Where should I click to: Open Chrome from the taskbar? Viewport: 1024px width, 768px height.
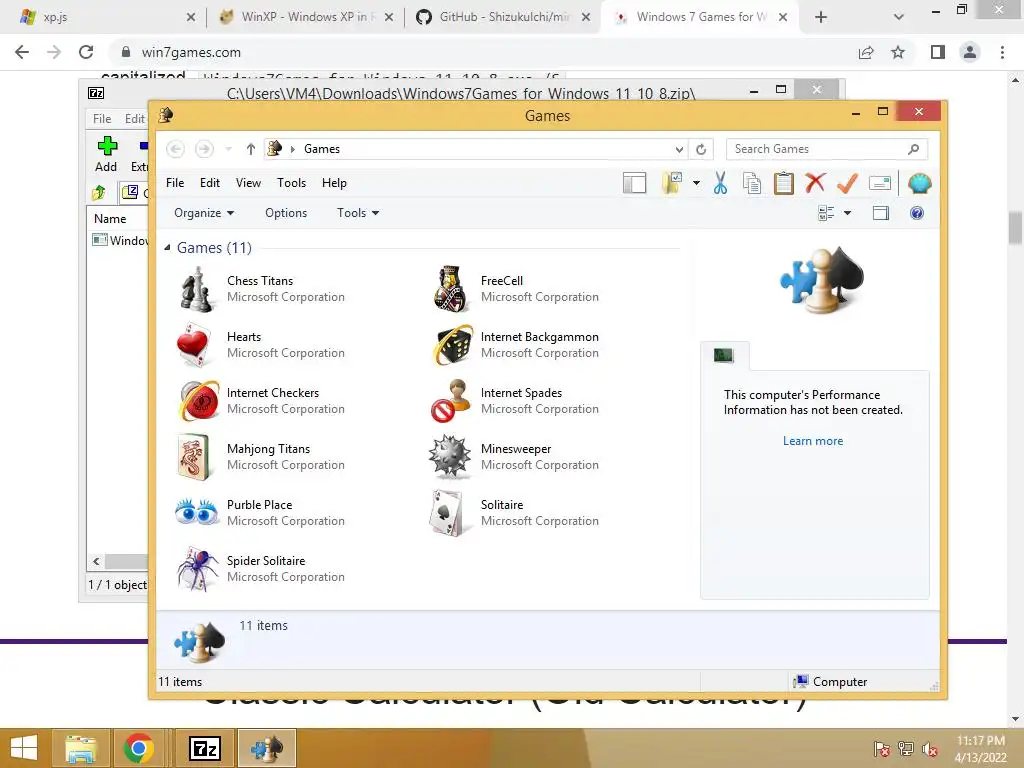click(x=138, y=748)
